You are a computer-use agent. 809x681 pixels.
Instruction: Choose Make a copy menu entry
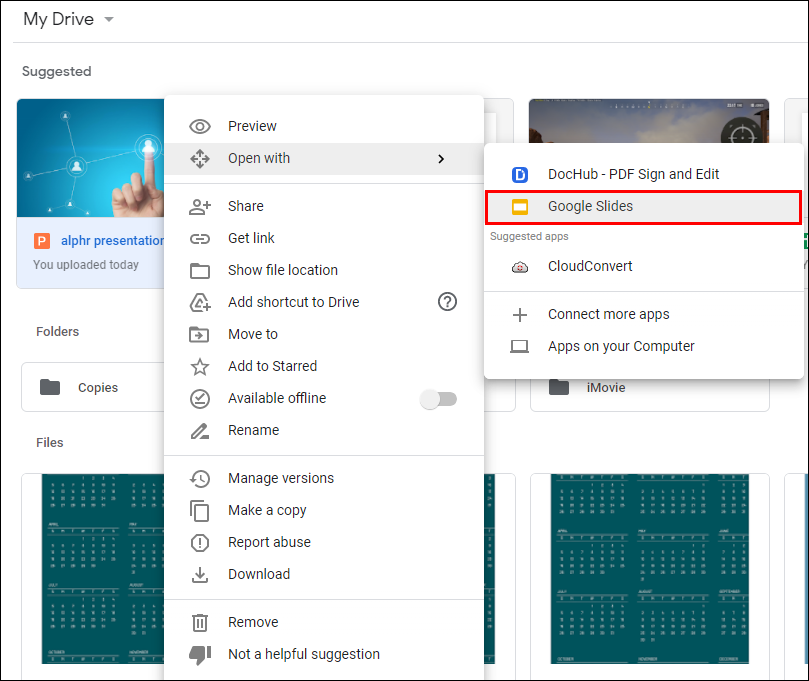[267, 510]
